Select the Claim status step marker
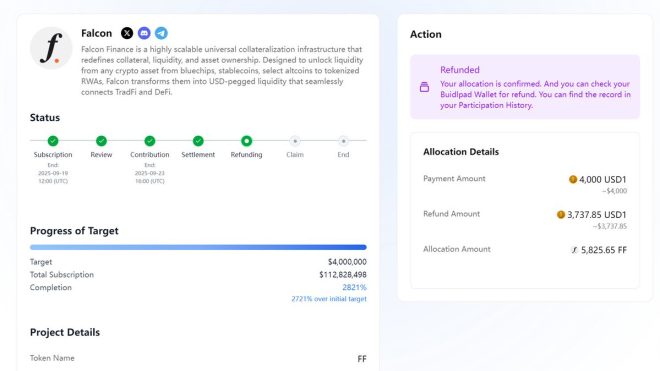The image size is (660, 371). coord(295,141)
